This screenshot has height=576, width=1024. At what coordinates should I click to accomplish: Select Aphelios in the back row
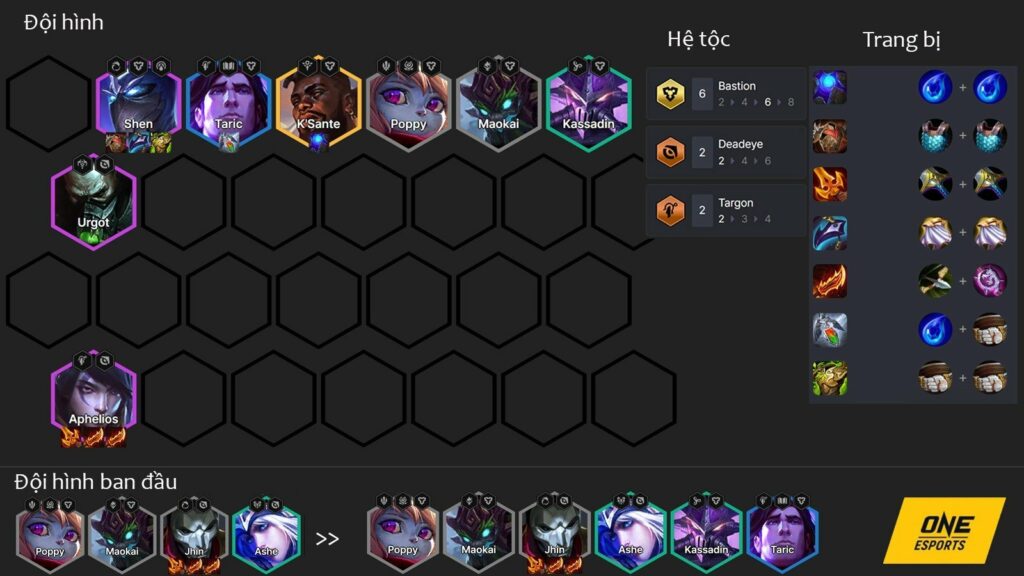tap(93, 398)
